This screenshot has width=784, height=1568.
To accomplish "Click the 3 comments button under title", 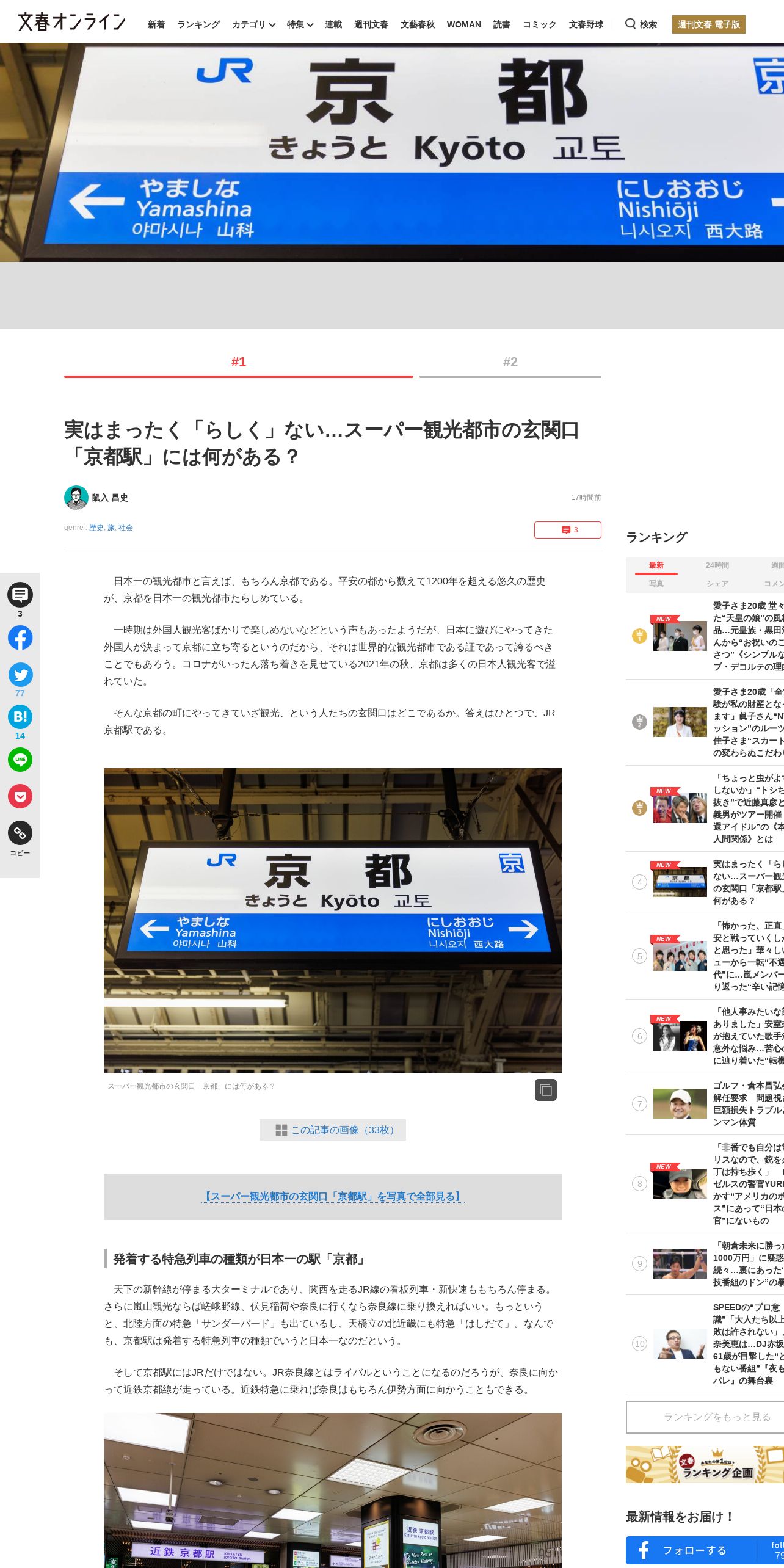I will coord(568,530).
